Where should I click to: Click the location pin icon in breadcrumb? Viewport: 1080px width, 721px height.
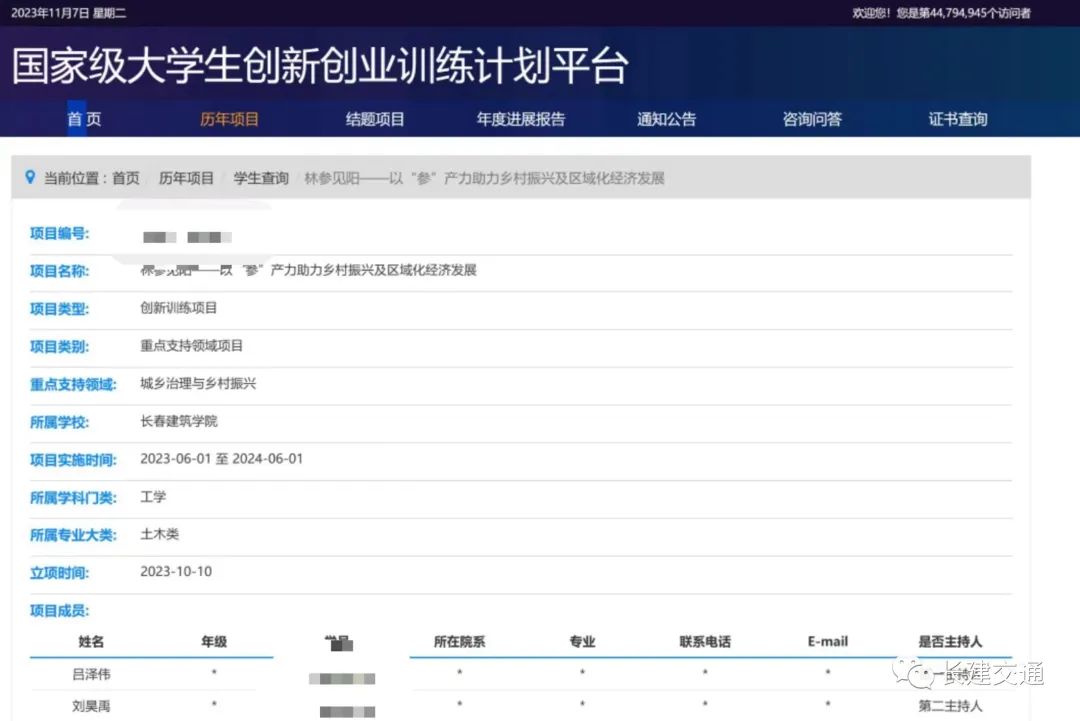coord(30,177)
